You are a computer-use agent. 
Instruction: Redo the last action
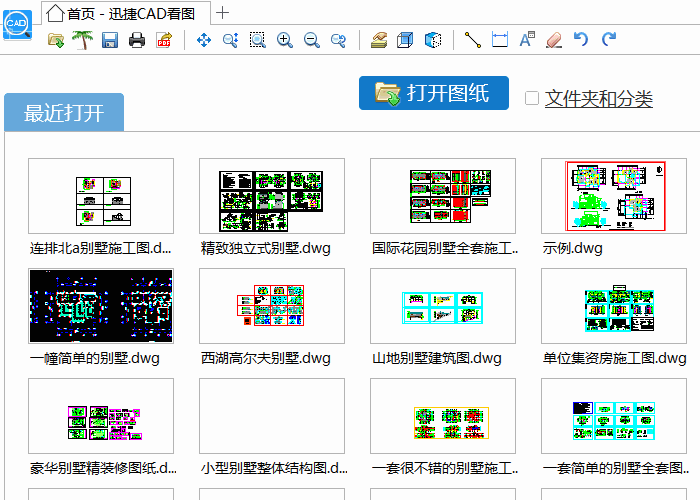tap(608, 39)
